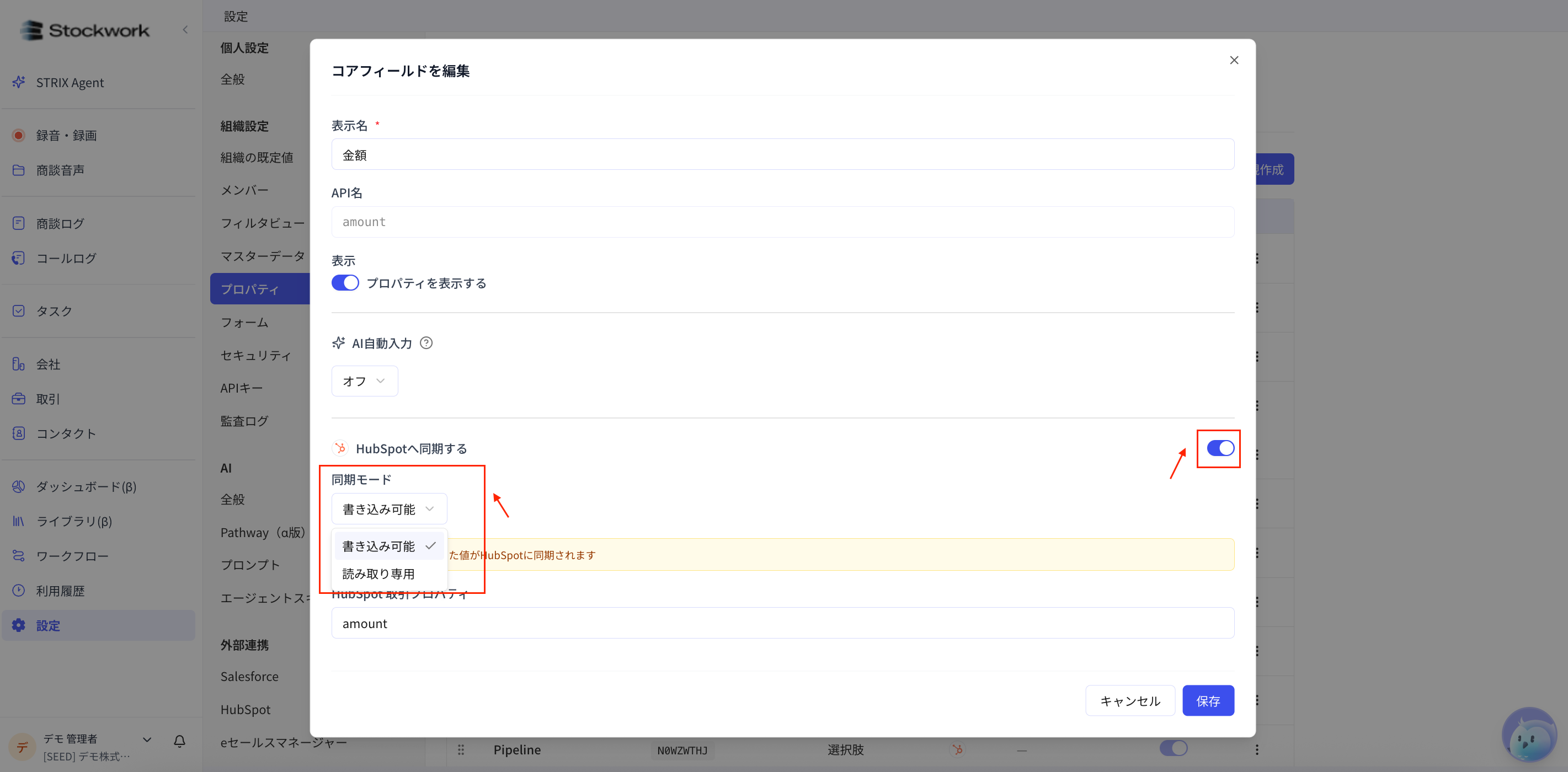
Task: Click the キャンセル button
Action: (x=1130, y=701)
